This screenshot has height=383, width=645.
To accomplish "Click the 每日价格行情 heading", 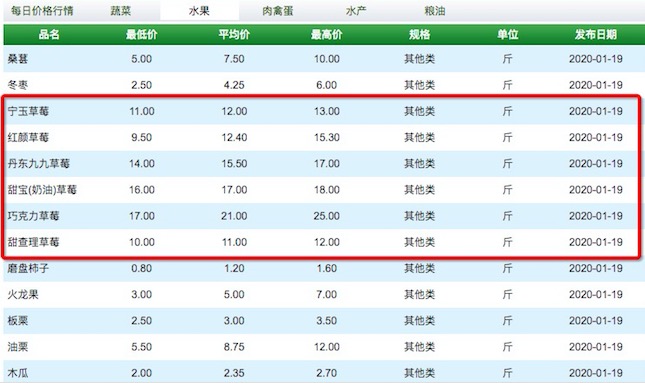I will tap(42, 11).
